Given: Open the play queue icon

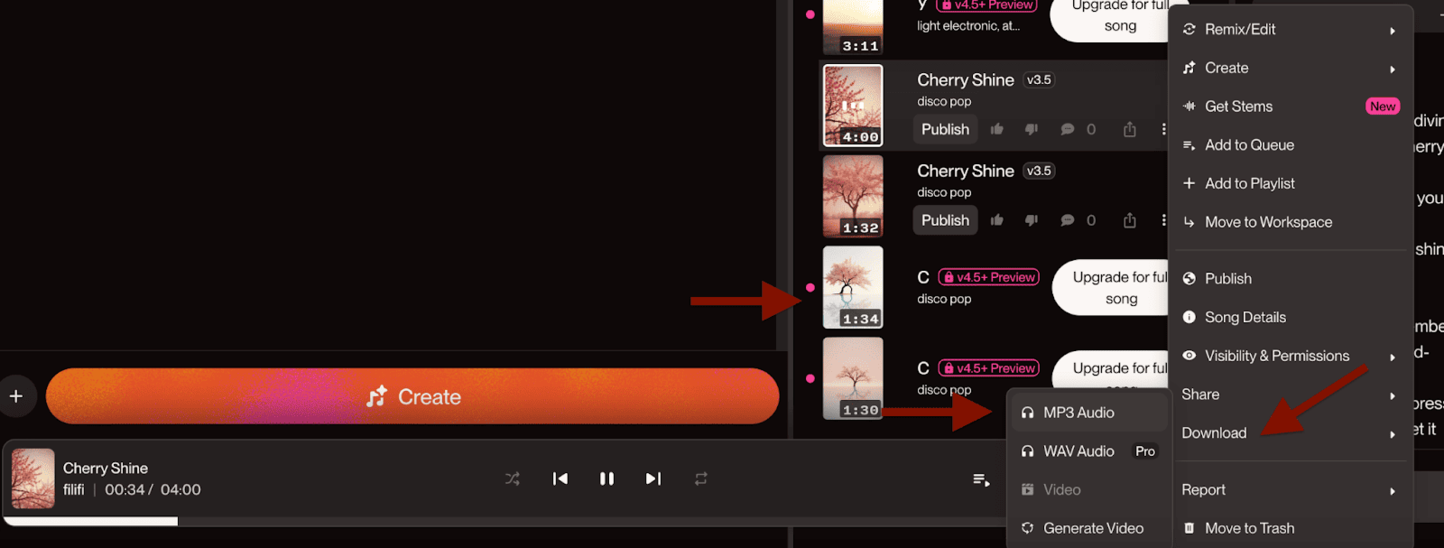Looking at the screenshot, I should click(x=981, y=480).
